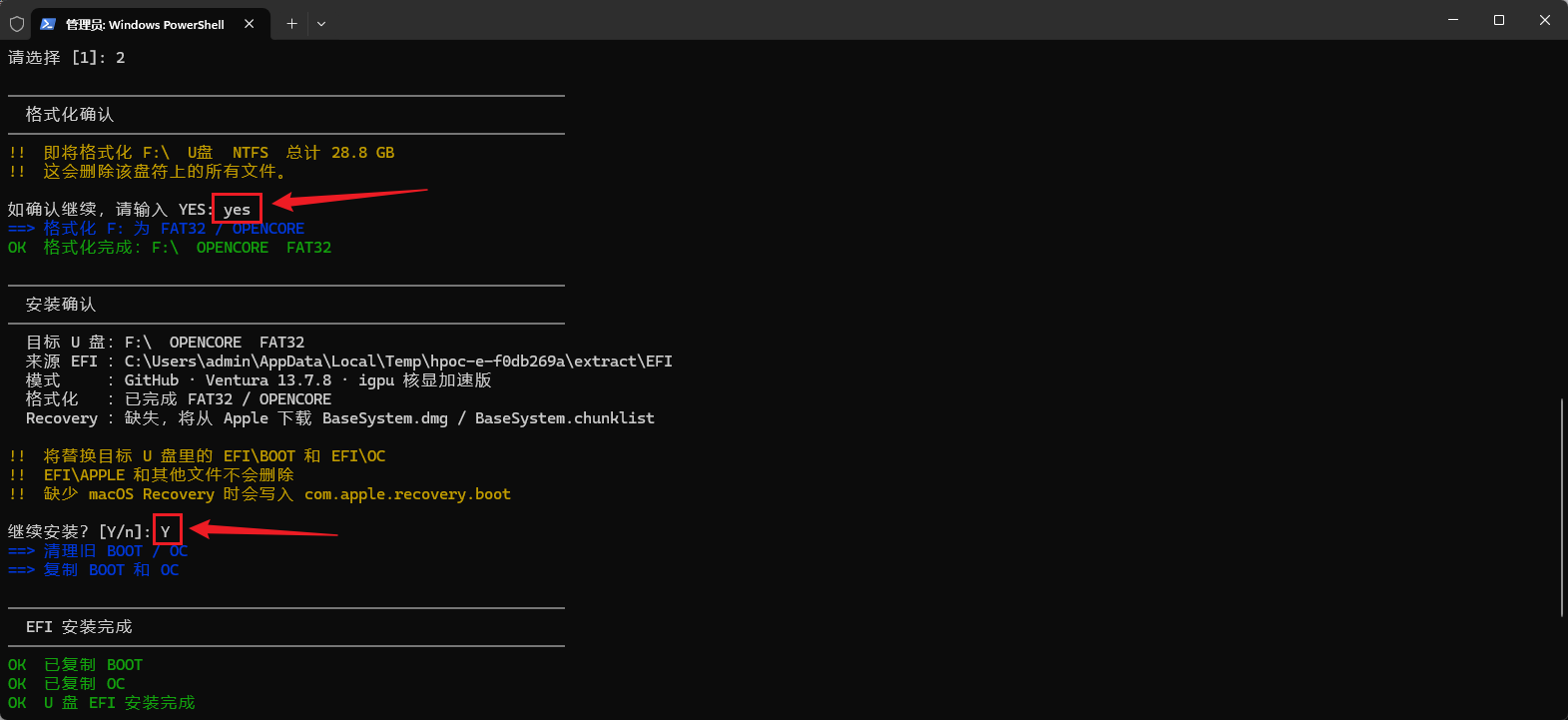Click the 模式 GitHub Ventura 13.7.8 line
The image size is (1568, 720).
259,380
